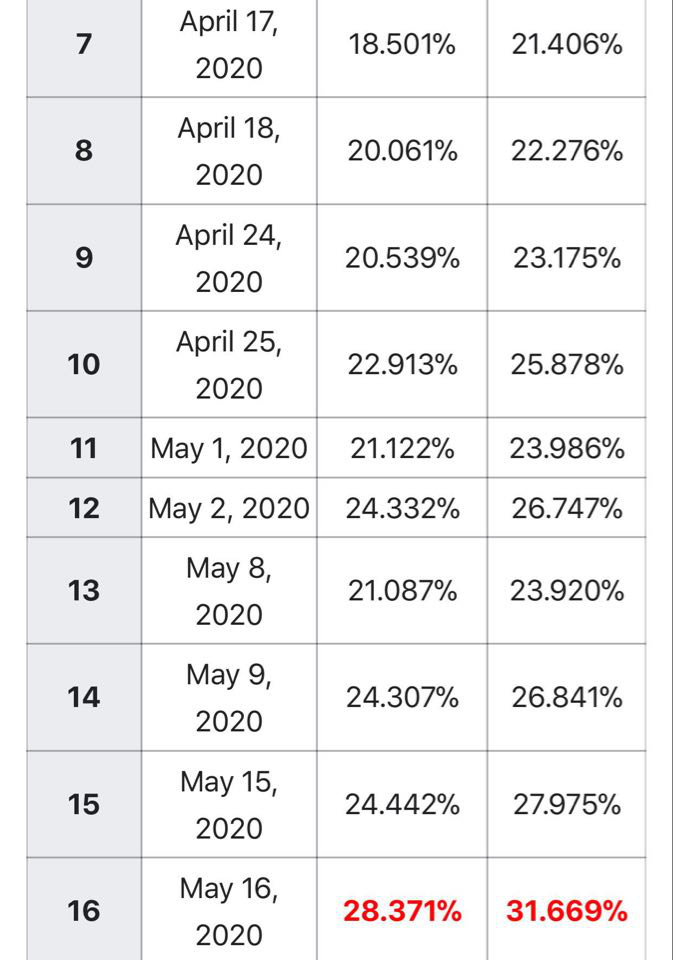Screen dimensions: 673x960
Task: Click the 23.920% value cell
Action: (566, 591)
